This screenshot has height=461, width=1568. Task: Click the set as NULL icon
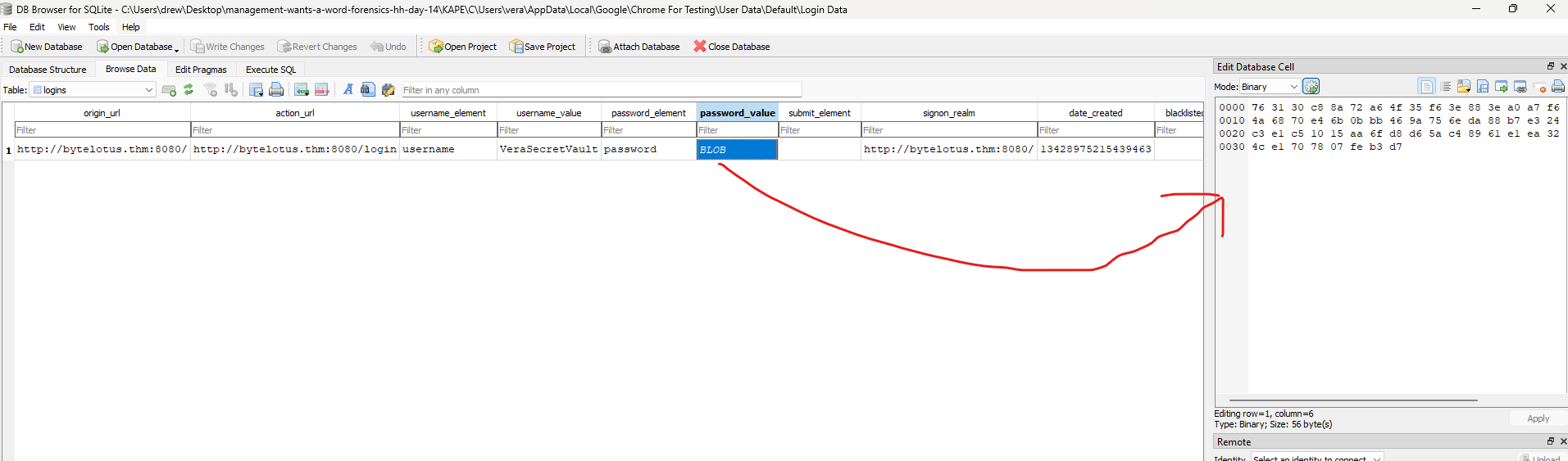pyautogui.click(x=1539, y=87)
